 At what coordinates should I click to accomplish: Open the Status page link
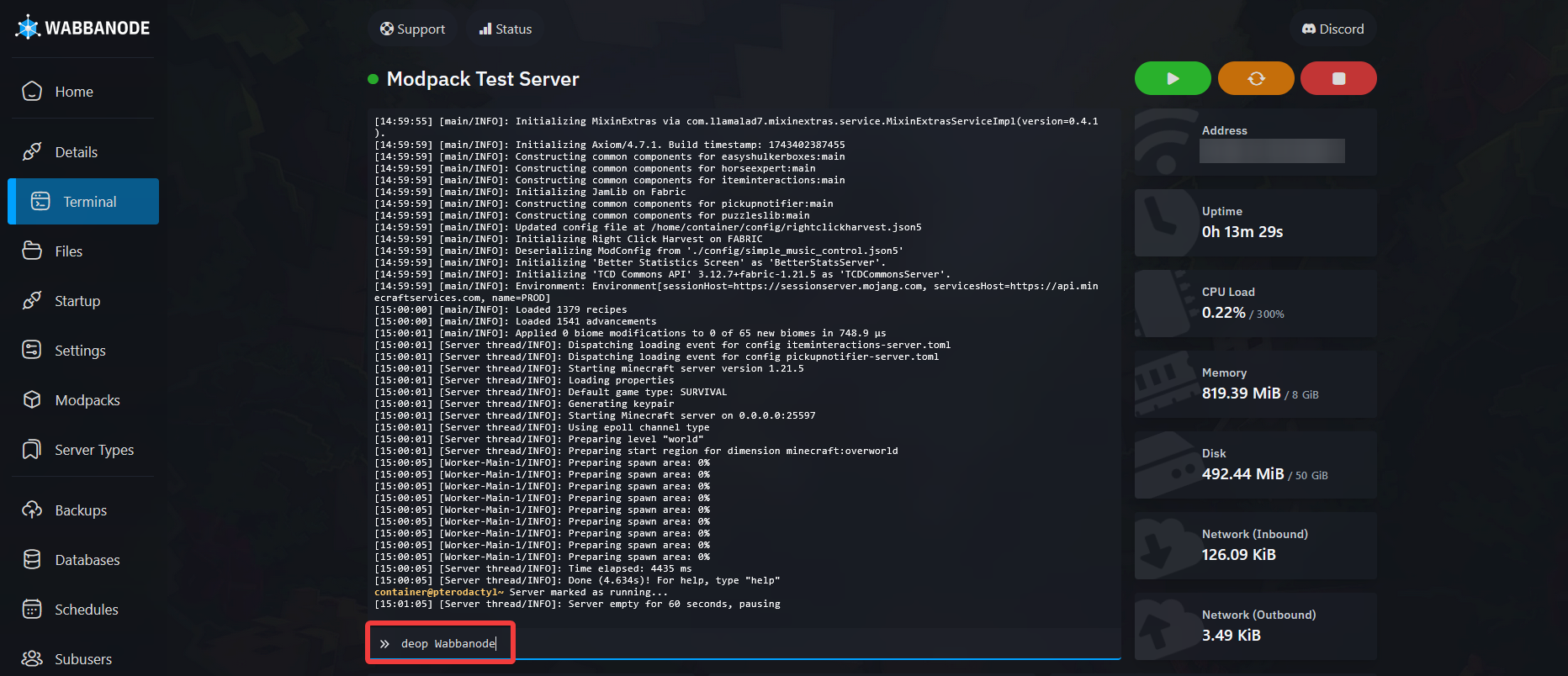coord(506,29)
